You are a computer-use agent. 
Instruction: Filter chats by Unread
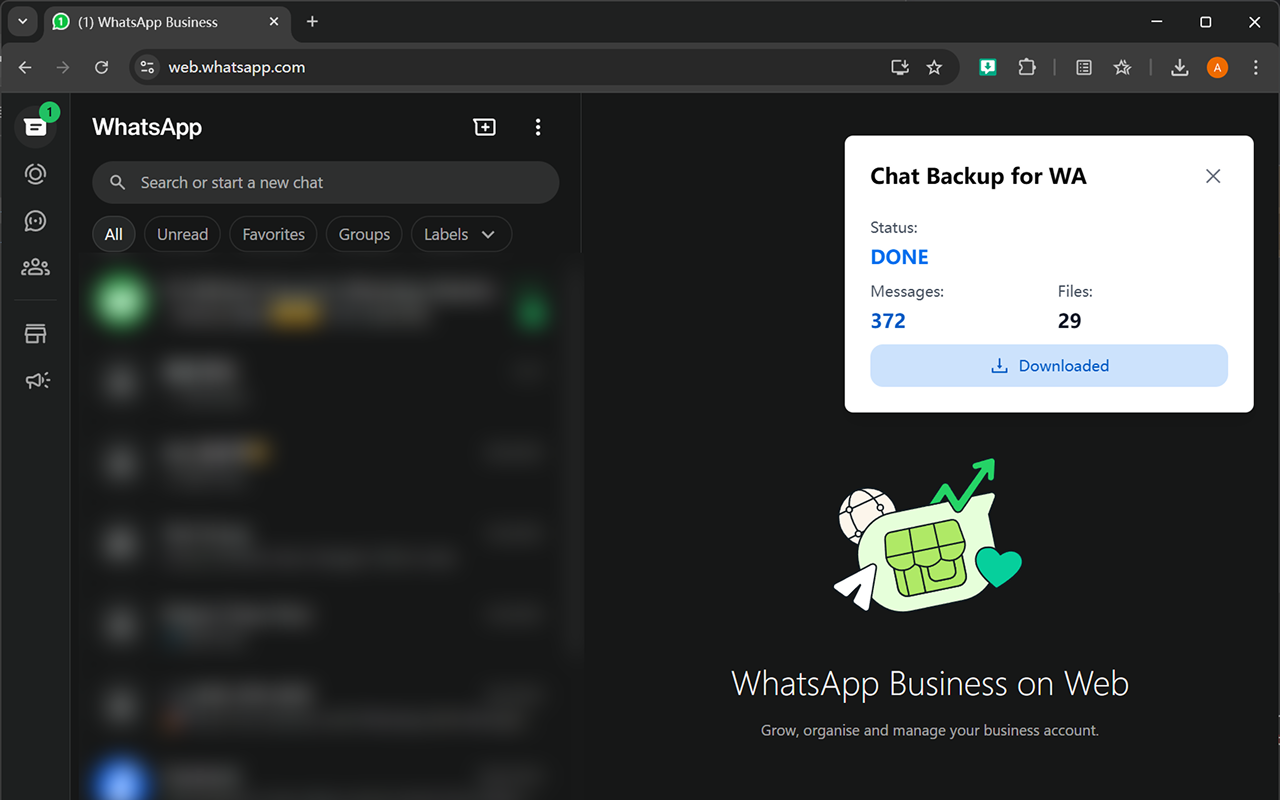182,233
